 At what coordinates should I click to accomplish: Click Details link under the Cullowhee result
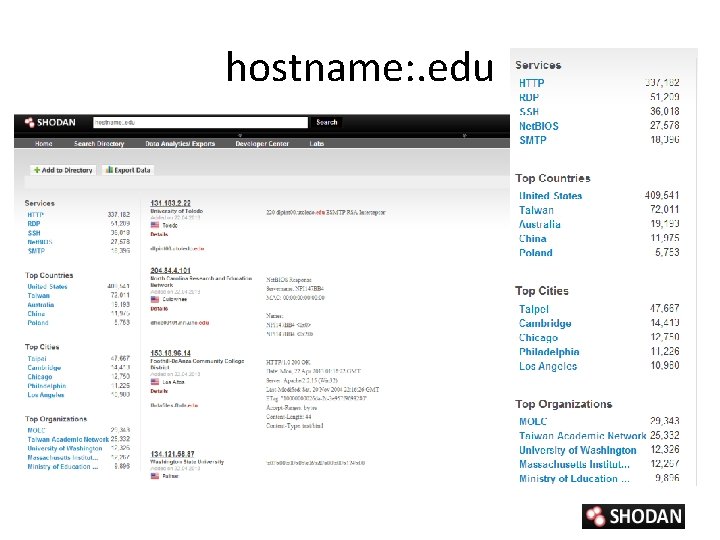[x=159, y=309]
